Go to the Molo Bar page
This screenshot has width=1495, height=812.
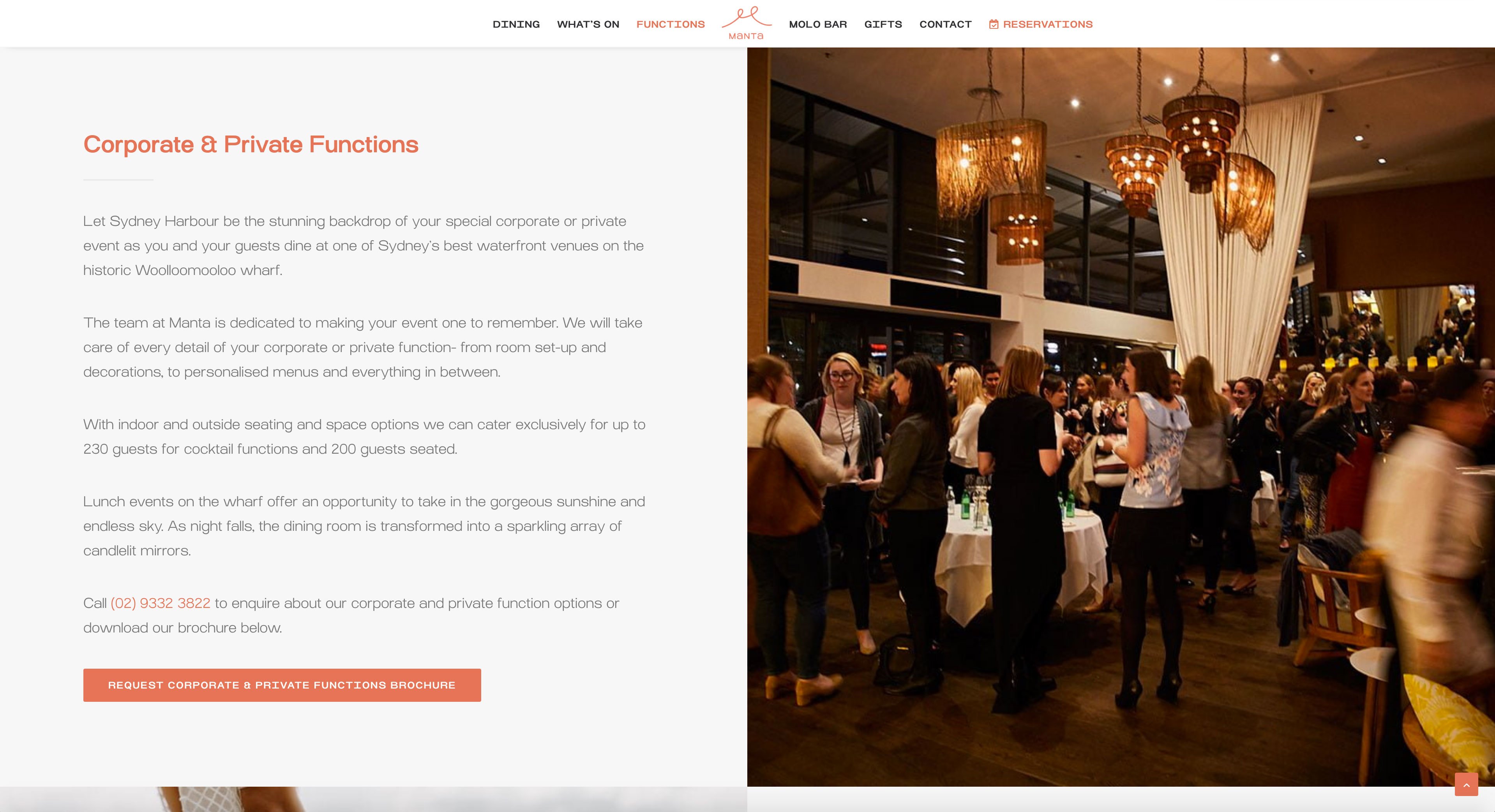tap(818, 25)
